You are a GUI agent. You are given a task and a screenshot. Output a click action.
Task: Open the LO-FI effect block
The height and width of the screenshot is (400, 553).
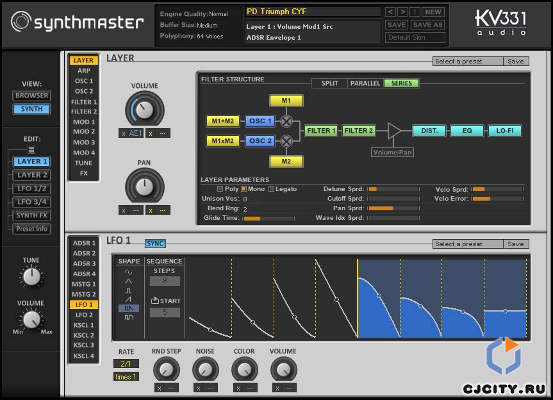tap(505, 131)
